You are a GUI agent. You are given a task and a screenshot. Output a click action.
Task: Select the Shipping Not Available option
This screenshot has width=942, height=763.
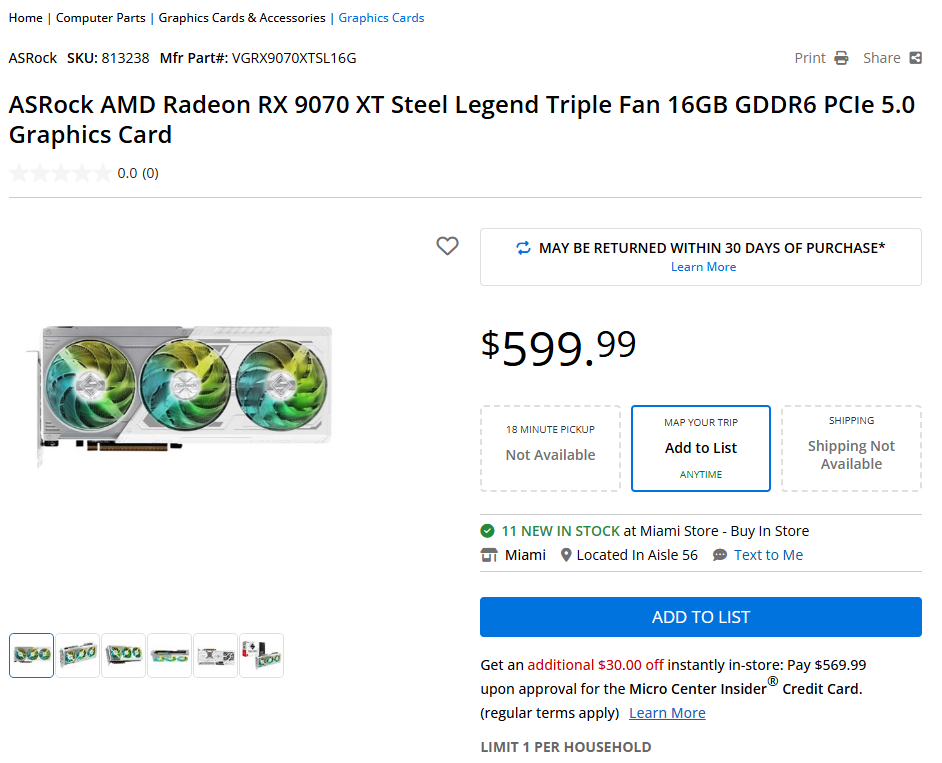[x=851, y=448]
